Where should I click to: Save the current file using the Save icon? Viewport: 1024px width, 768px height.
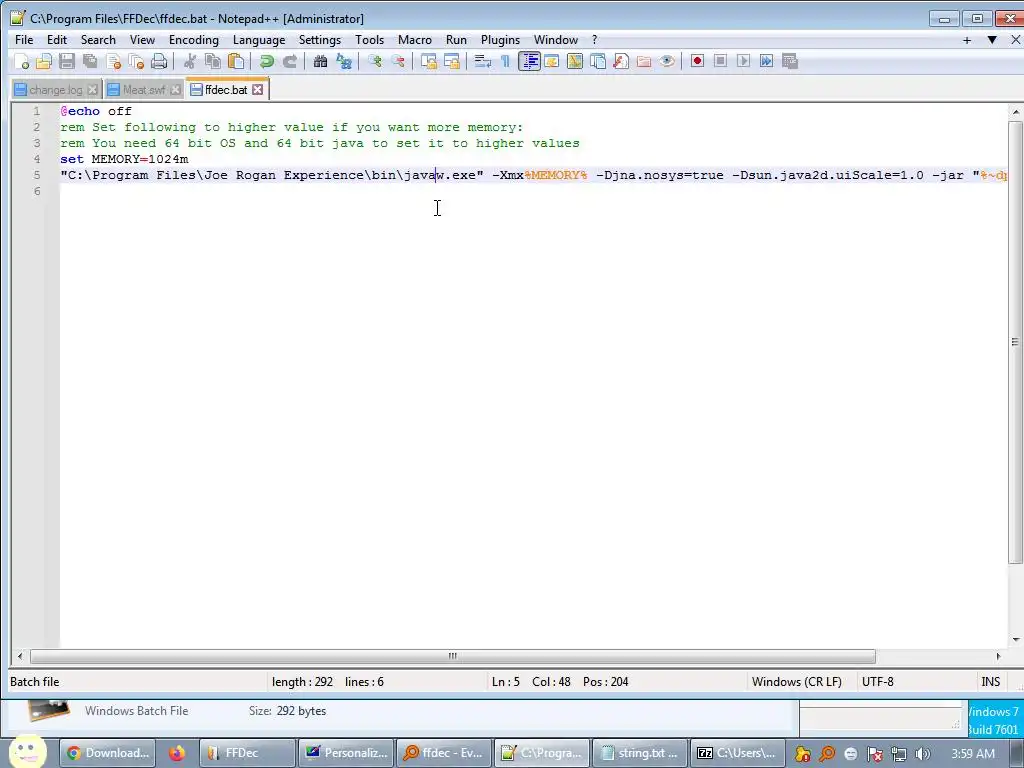[x=67, y=61]
